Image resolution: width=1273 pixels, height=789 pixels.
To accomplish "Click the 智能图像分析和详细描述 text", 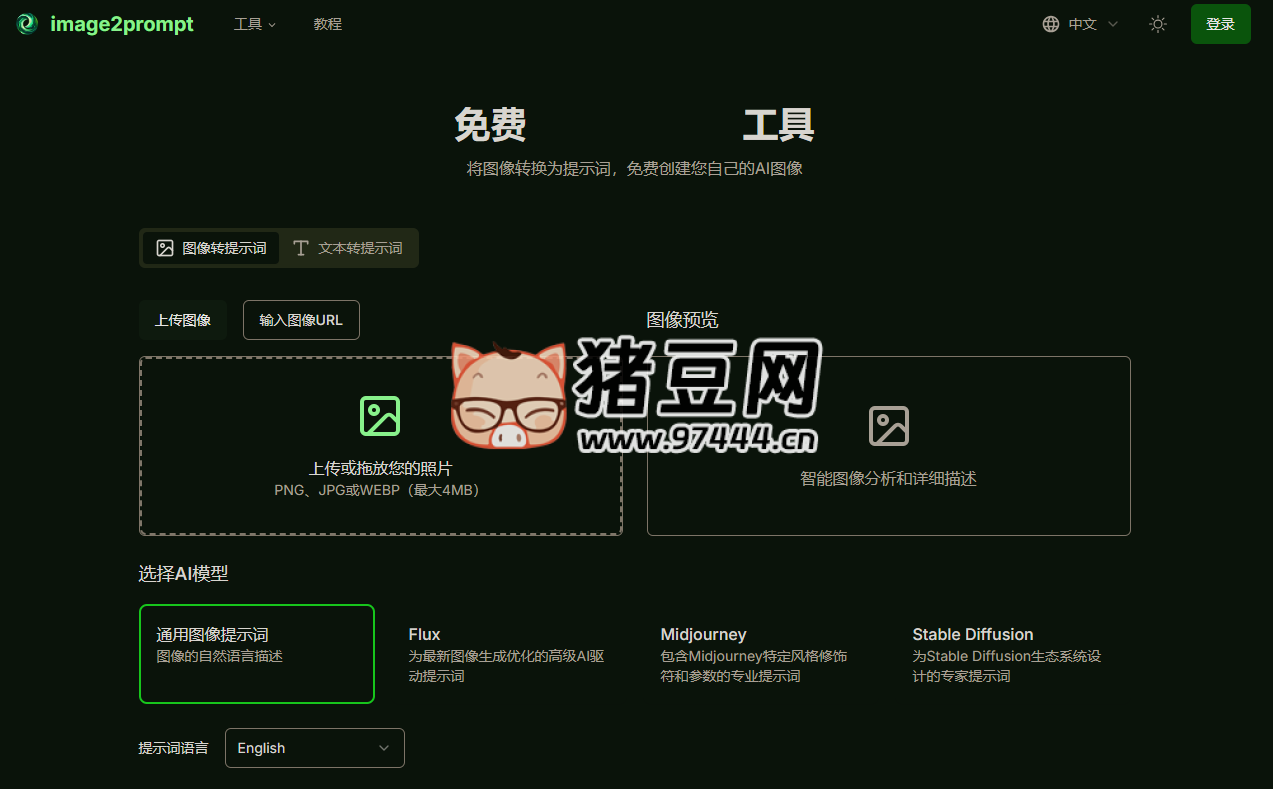I will click(888, 479).
